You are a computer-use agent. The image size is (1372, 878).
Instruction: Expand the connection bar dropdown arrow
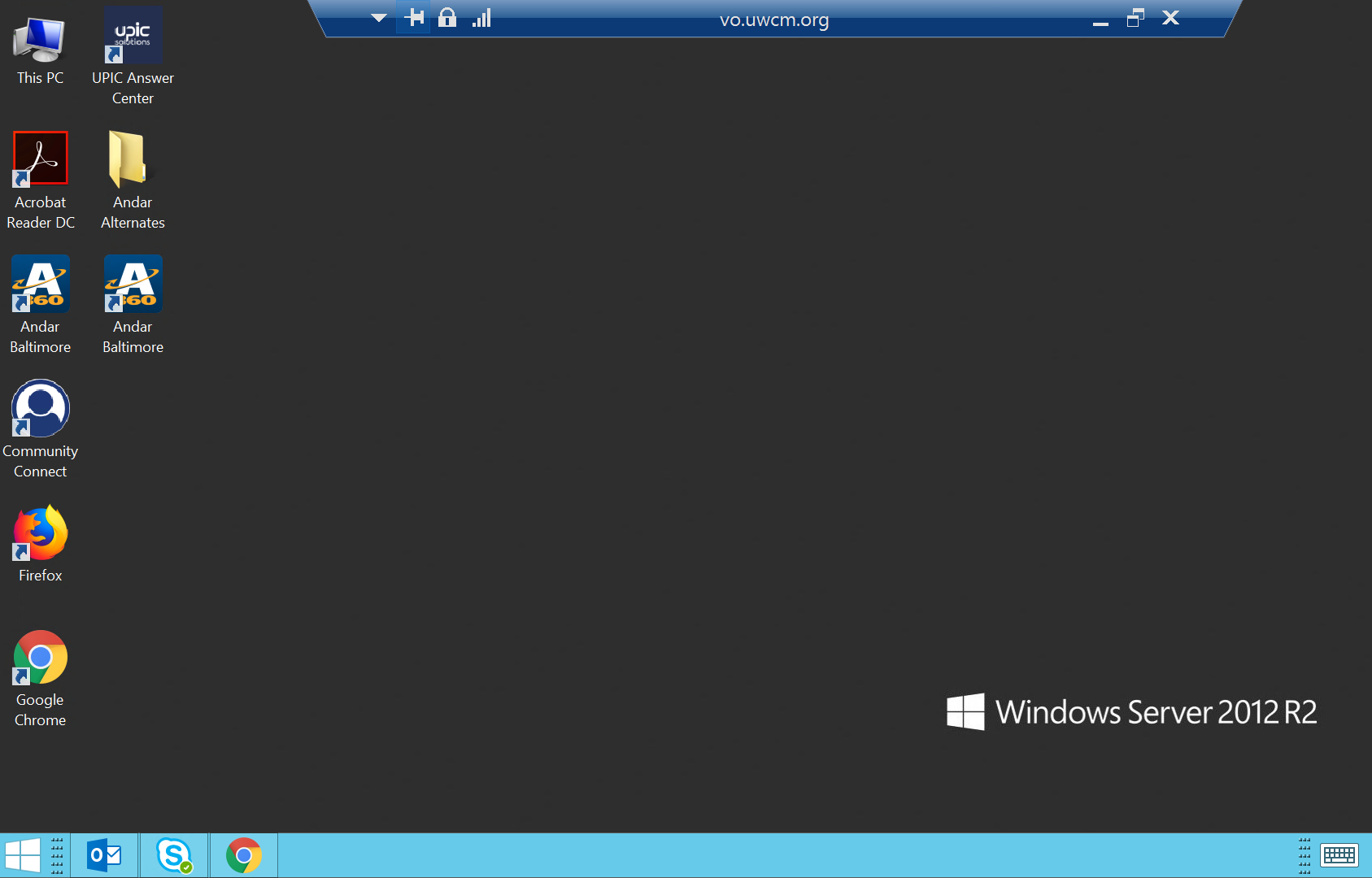[379, 18]
